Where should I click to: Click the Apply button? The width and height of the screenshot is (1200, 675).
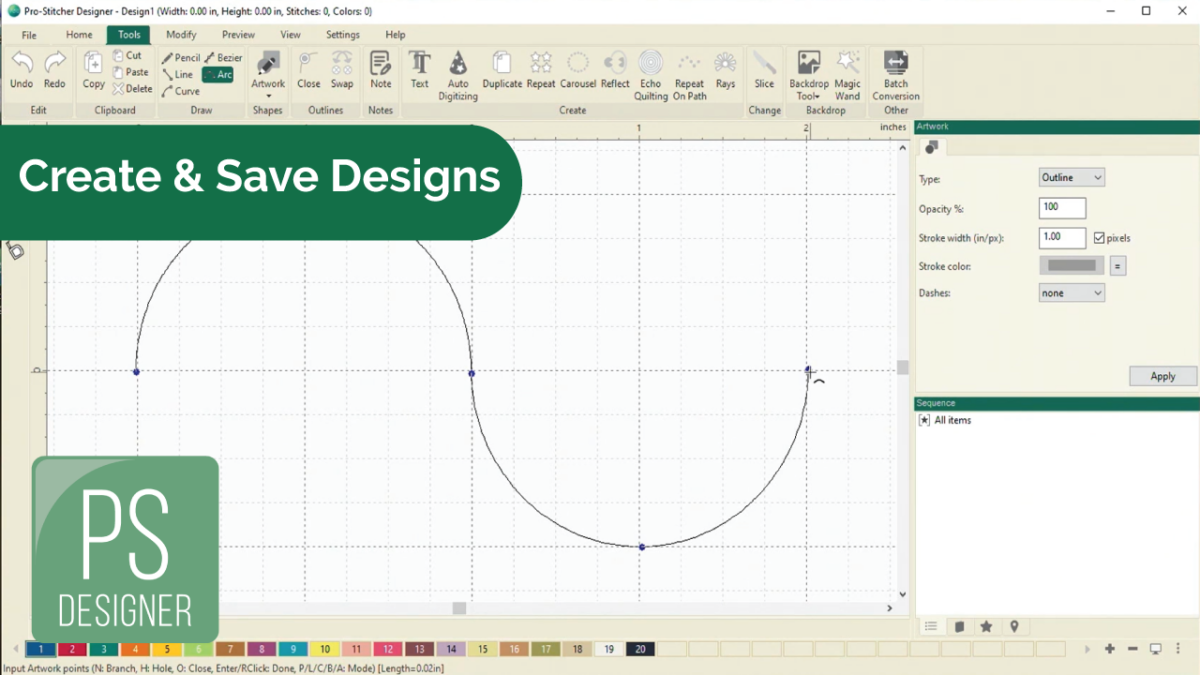point(1162,376)
